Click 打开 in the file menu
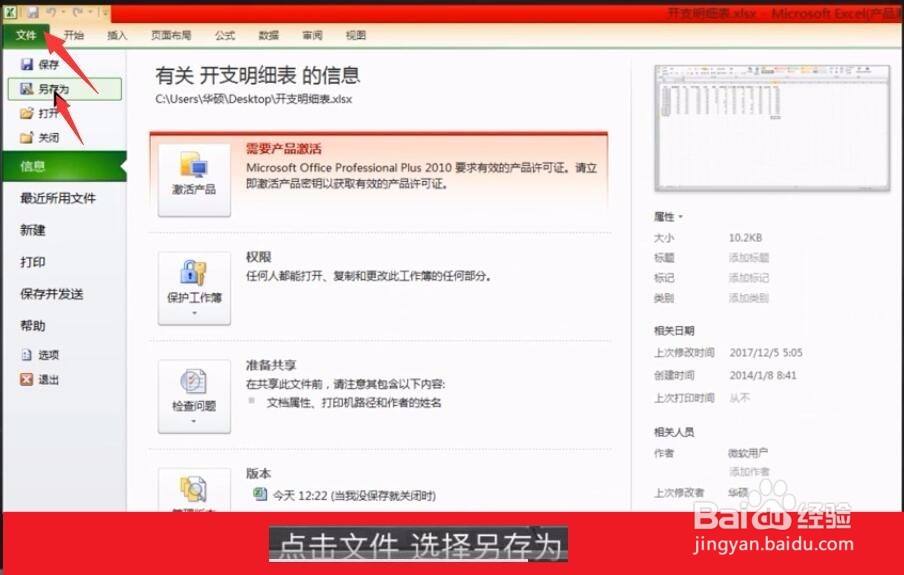The width and height of the screenshot is (904, 575). click(x=40, y=113)
